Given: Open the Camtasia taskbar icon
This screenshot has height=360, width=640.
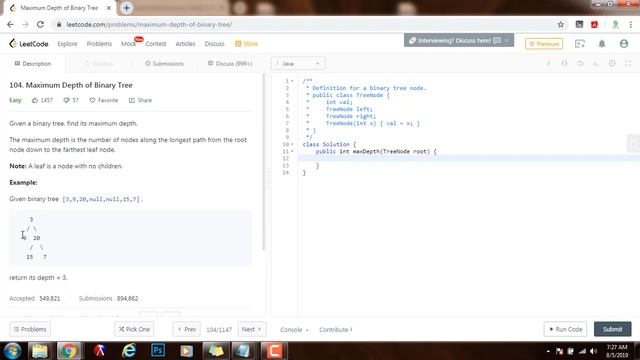Looking at the screenshot, I should point(274,351).
